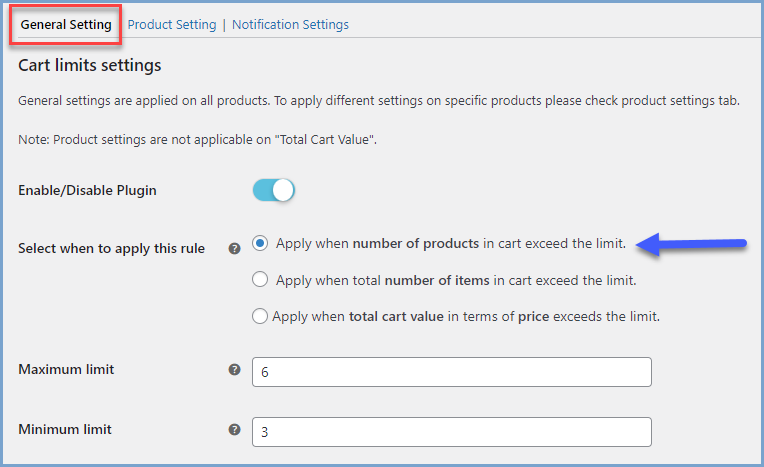Click the blue arrow annotation
764x467 pixels.
point(695,243)
